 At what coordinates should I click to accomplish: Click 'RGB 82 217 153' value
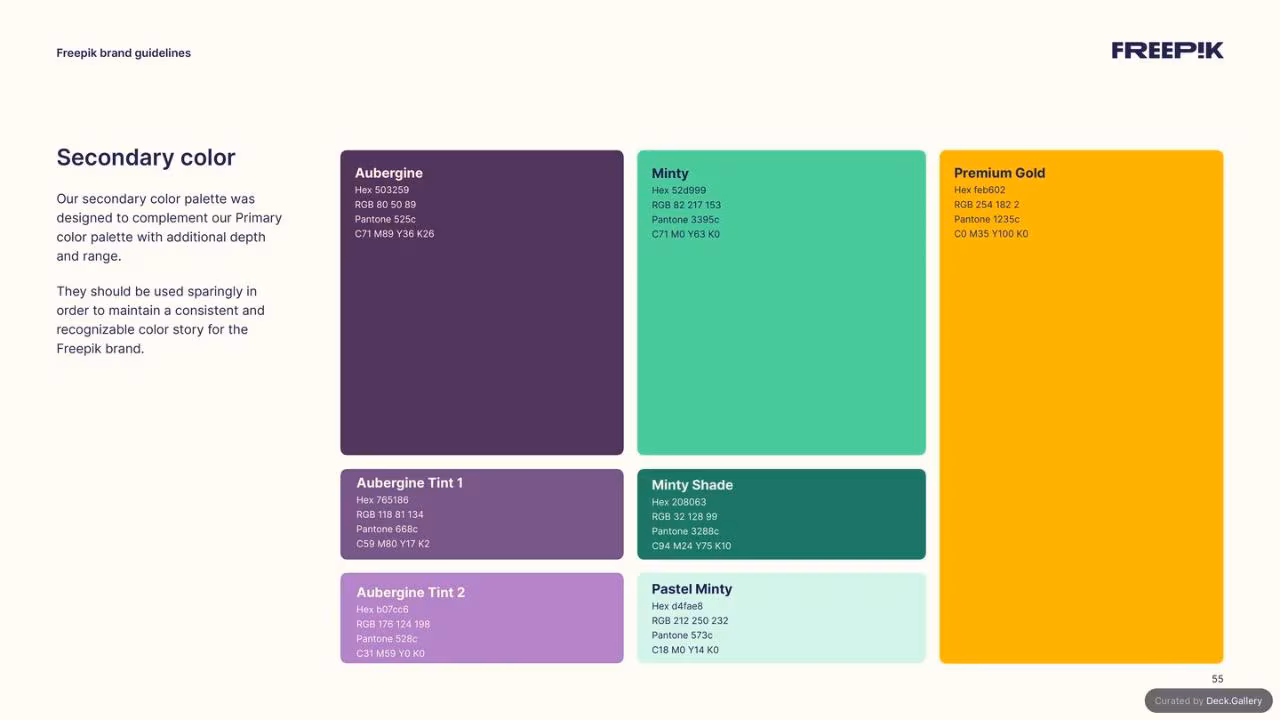(x=686, y=205)
